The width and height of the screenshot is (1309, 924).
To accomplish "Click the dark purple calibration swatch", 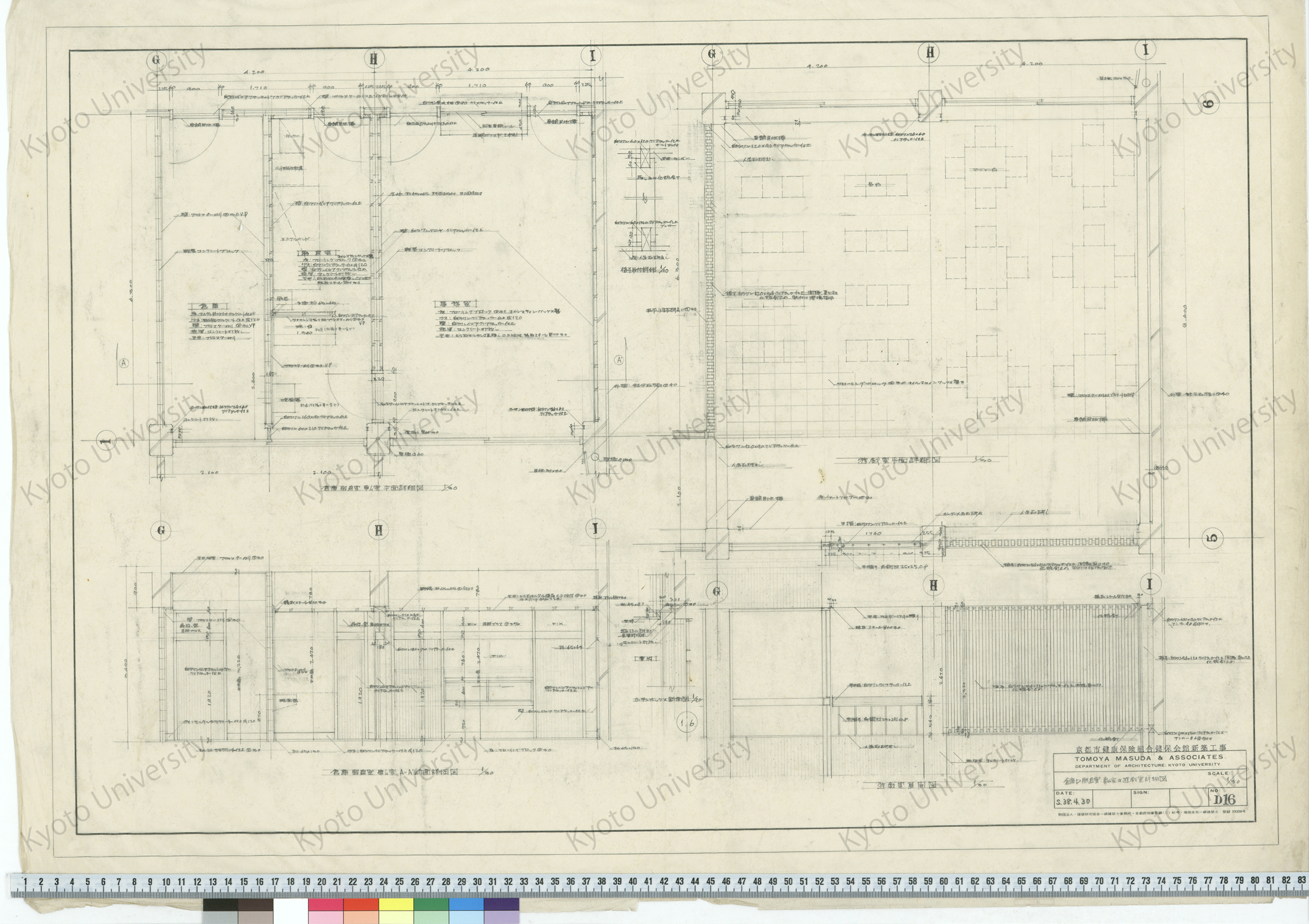I will (502, 905).
